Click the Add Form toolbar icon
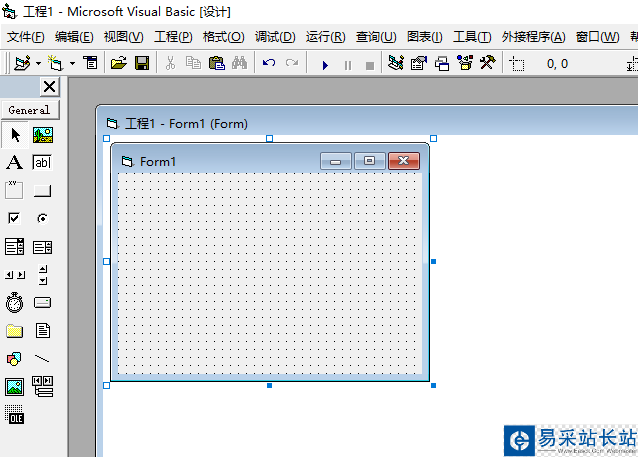This screenshot has height=457, width=638. point(55,63)
